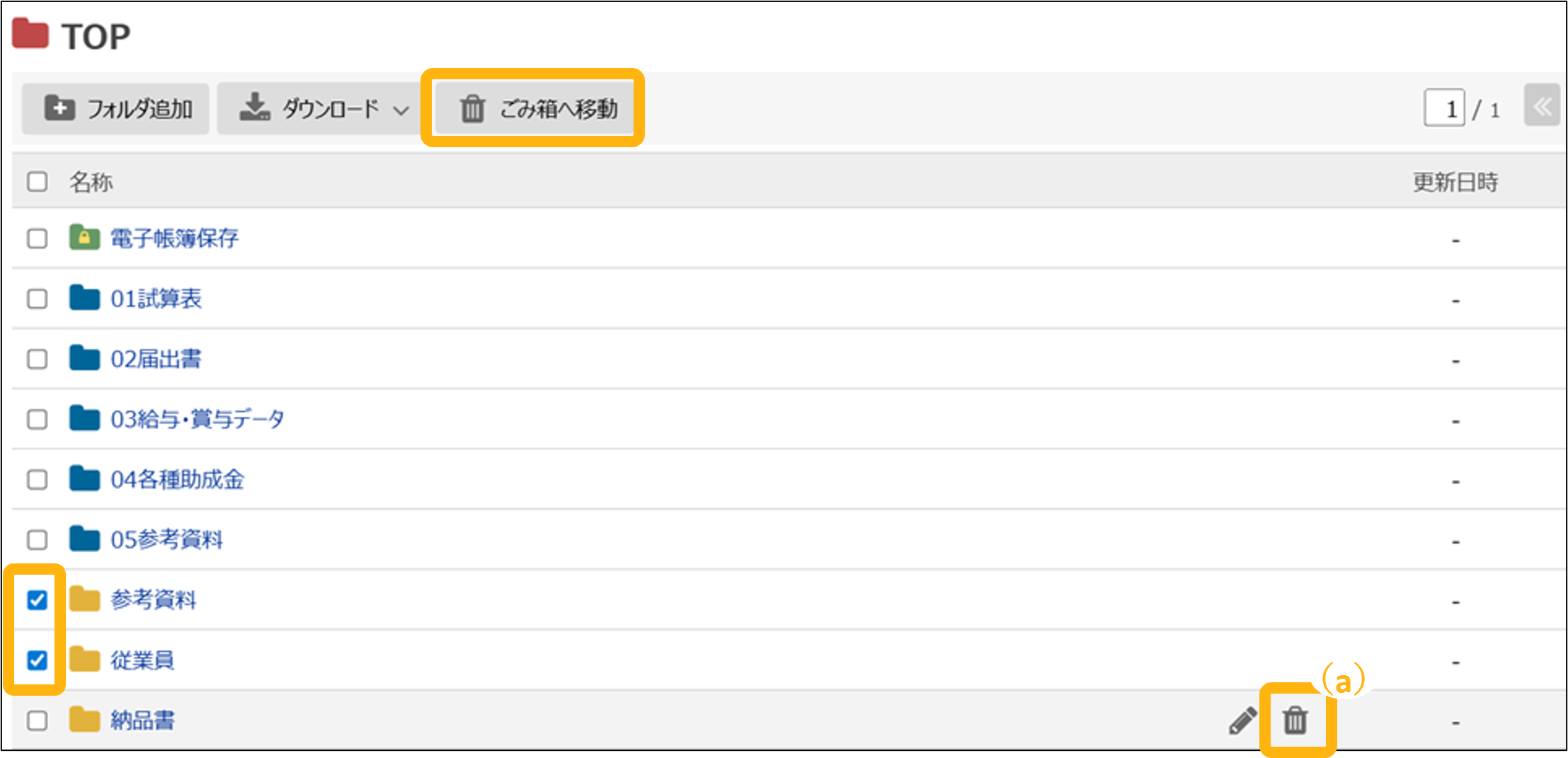Open the 03給与・賞与データ folder link
This screenshot has height=758, width=1568.
pos(197,419)
